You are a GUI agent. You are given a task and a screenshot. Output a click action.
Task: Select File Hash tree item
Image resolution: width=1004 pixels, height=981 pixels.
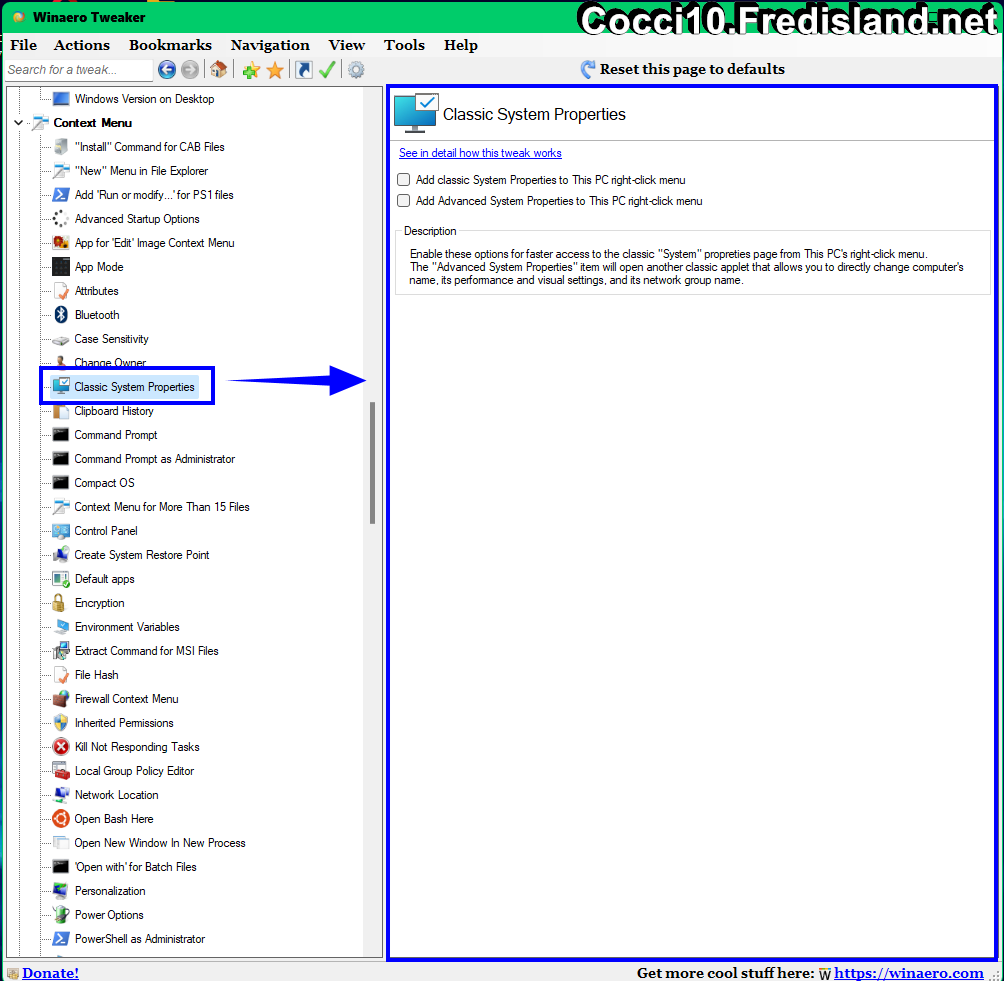(x=97, y=675)
